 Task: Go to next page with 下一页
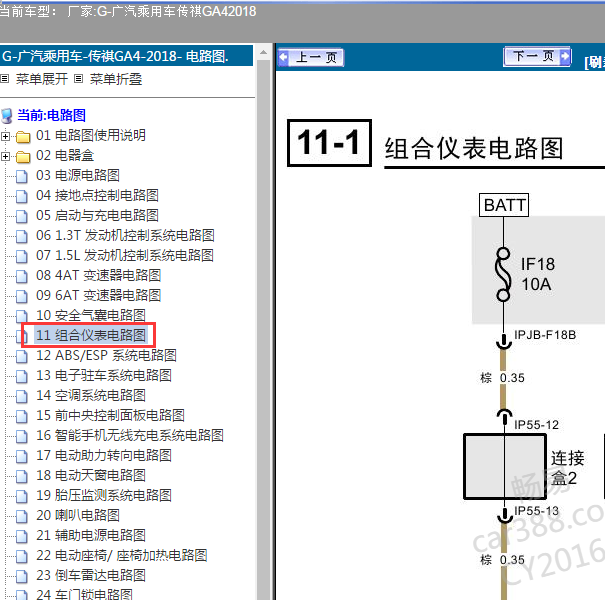[x=537, y=56]
